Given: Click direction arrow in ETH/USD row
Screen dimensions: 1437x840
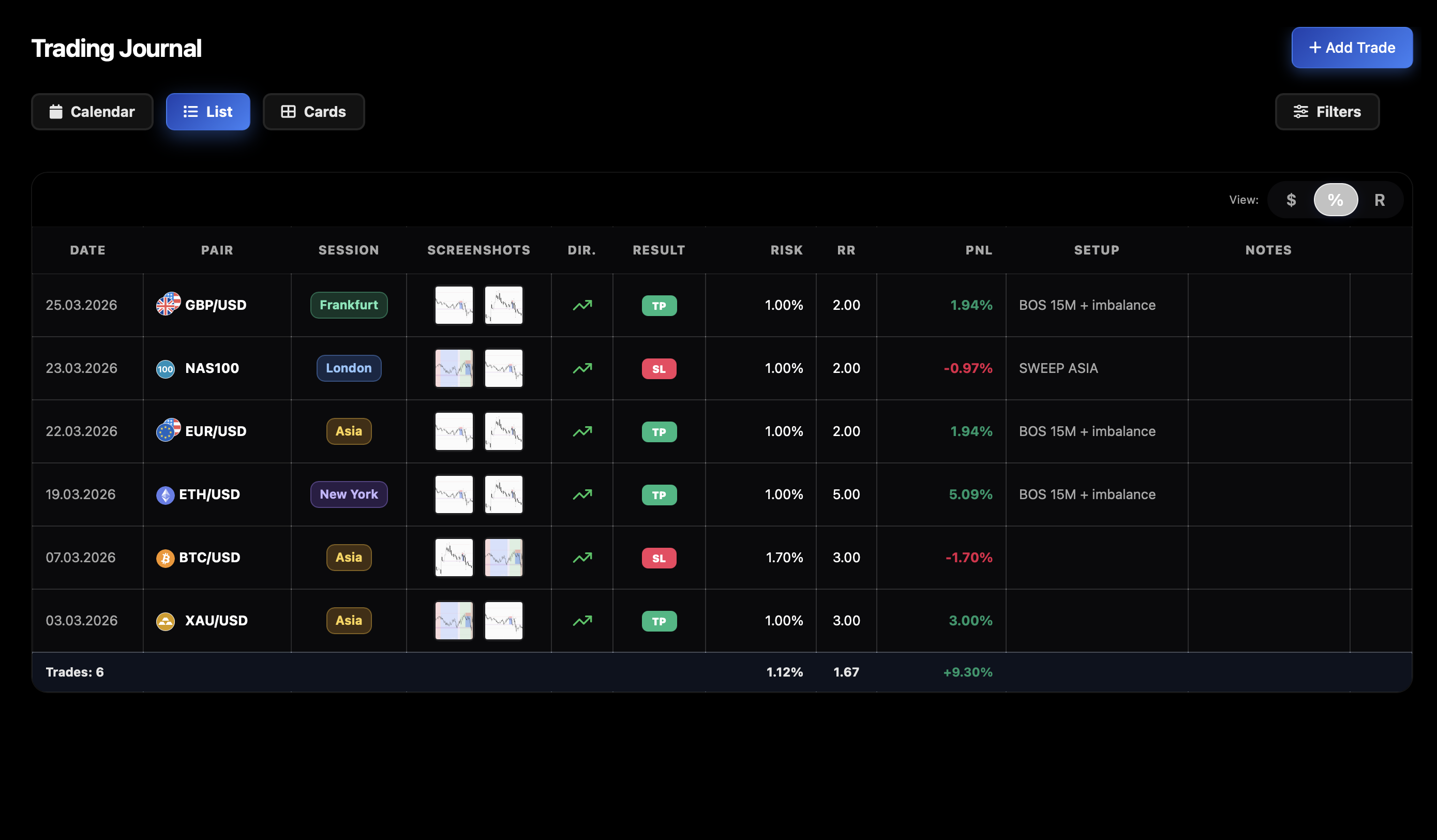Looking at the screenshot, I should coord(582,494).
